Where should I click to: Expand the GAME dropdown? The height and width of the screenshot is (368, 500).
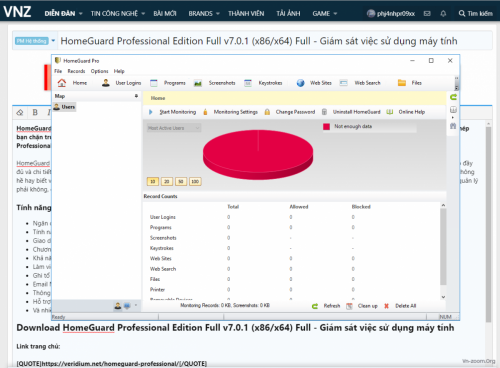pyautogui.click(x=335, y=14)
